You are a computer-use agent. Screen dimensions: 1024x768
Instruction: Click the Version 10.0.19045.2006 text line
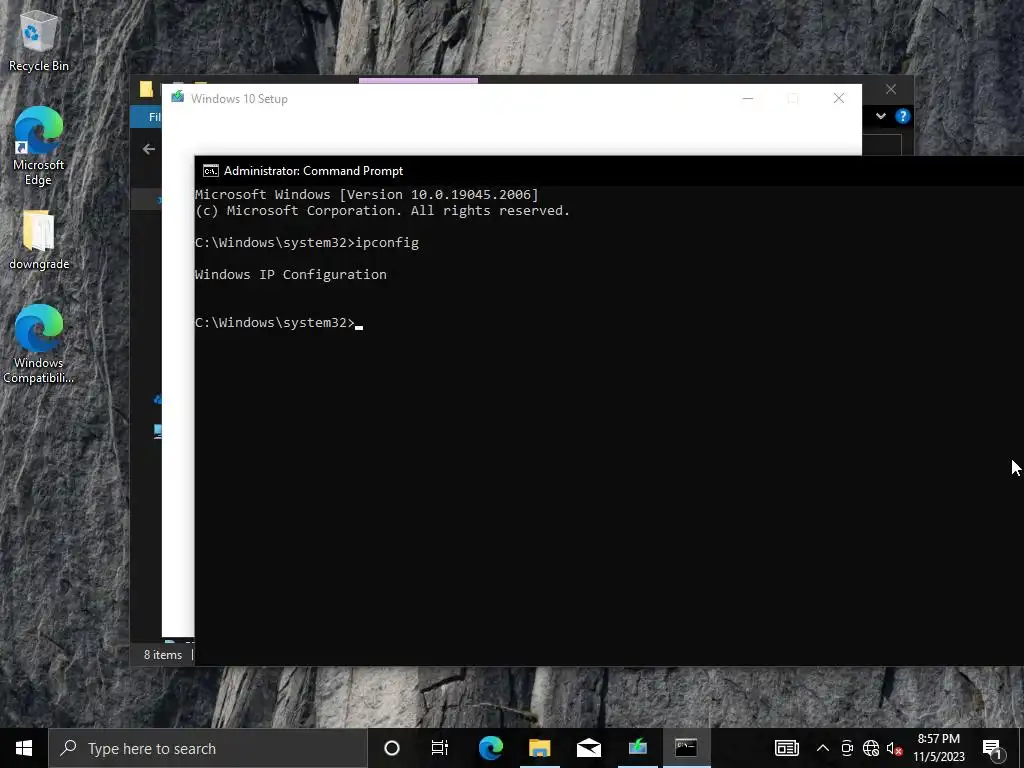coord(367,195)
